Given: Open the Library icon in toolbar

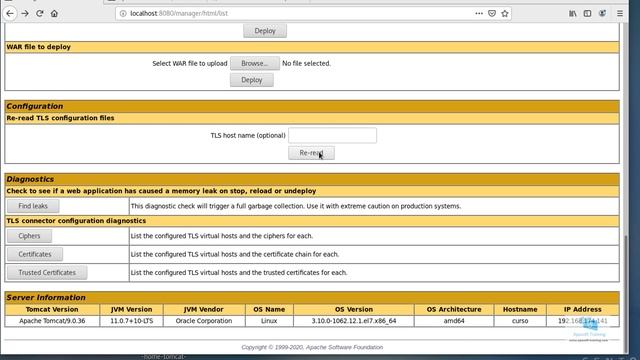Looking at the screenshot, I should tap(573, 13).
